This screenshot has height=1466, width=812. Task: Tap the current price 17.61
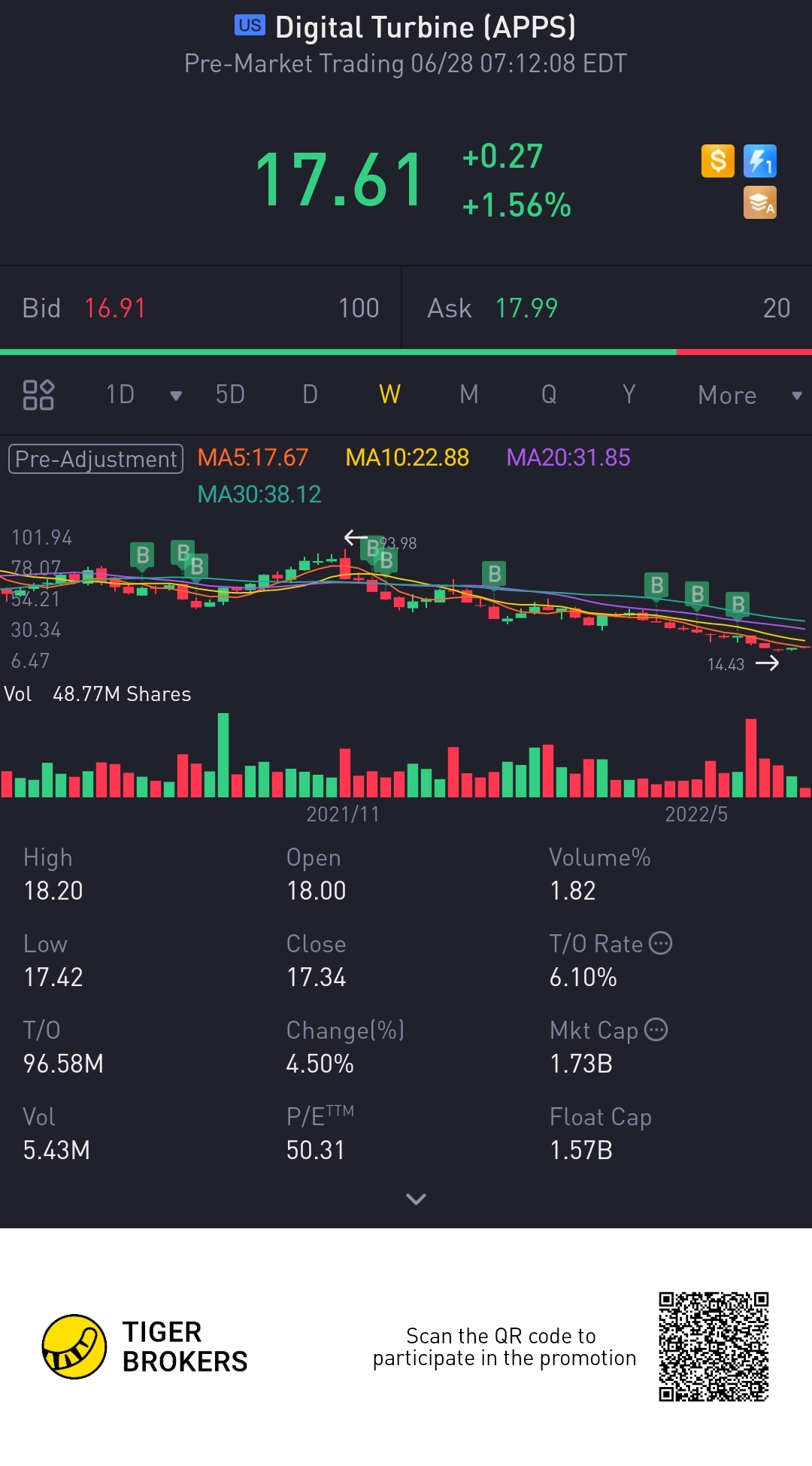340,179
